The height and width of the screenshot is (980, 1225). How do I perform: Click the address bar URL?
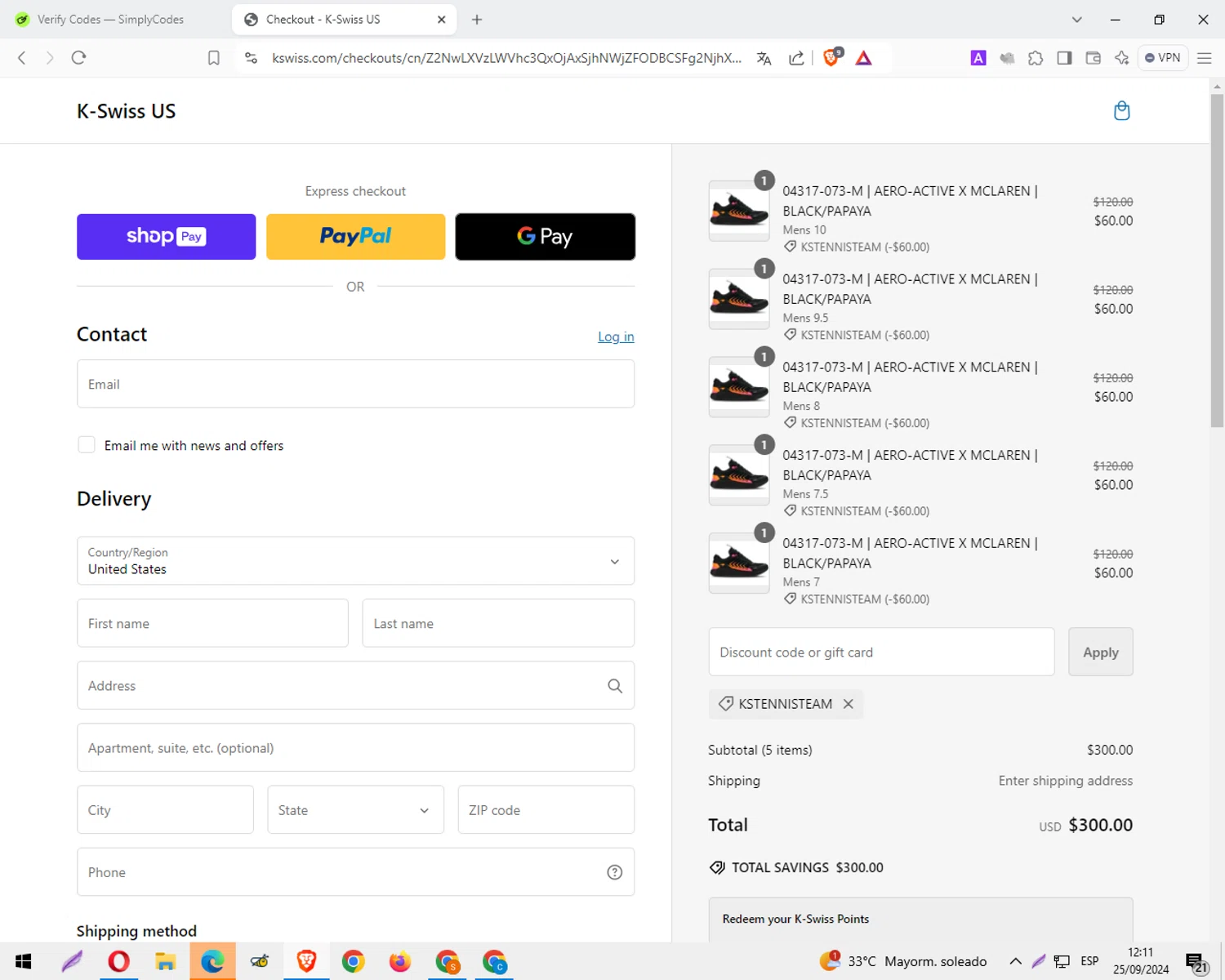click(506, 58)
